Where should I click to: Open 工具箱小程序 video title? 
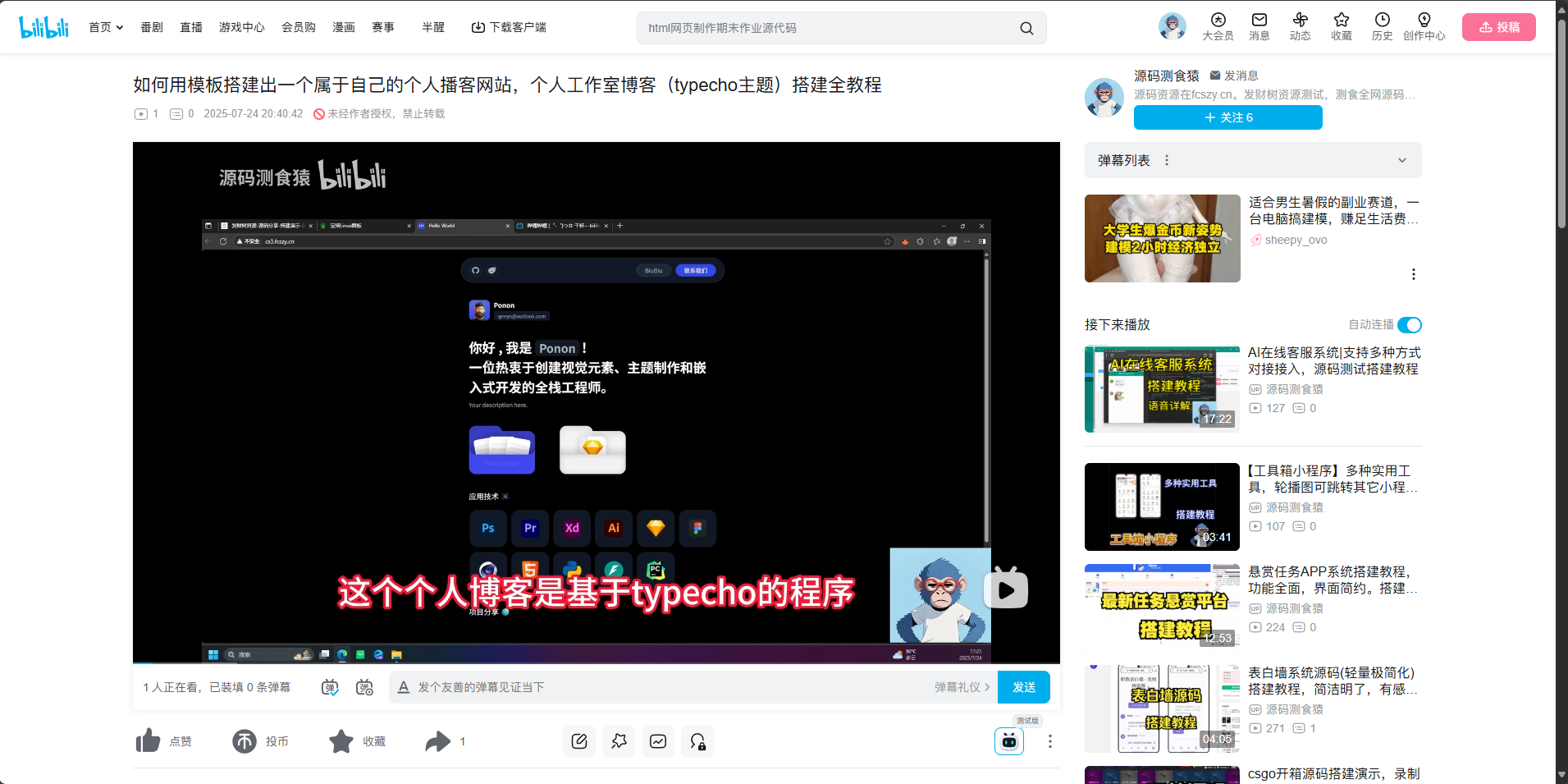[x=1333, y=479]
